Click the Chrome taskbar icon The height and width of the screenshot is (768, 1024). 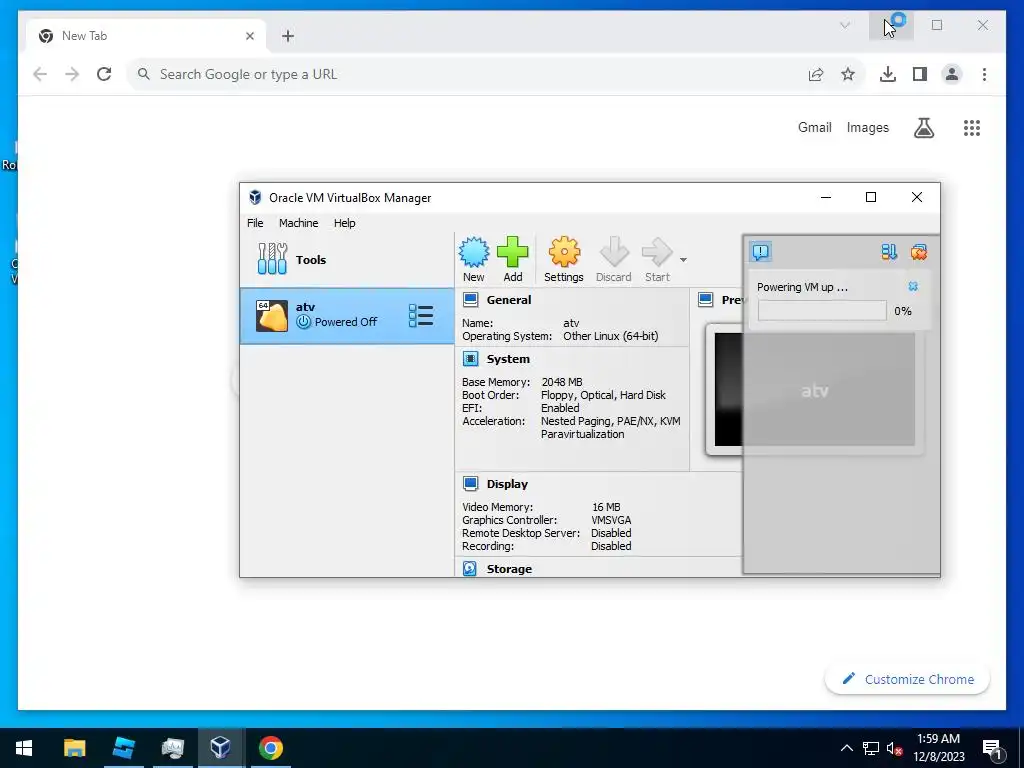(x=270, y=748)
